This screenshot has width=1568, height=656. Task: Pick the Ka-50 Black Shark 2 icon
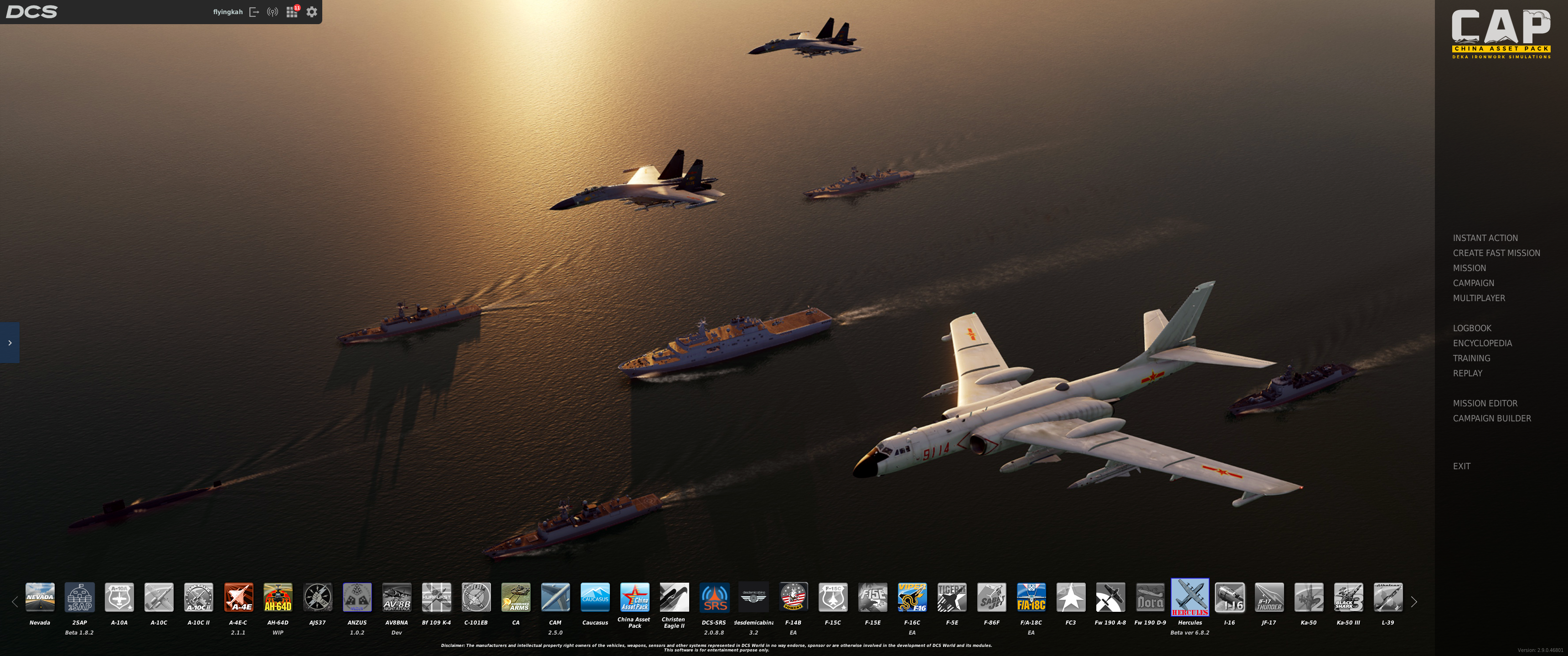click(x=1309, y=597)
